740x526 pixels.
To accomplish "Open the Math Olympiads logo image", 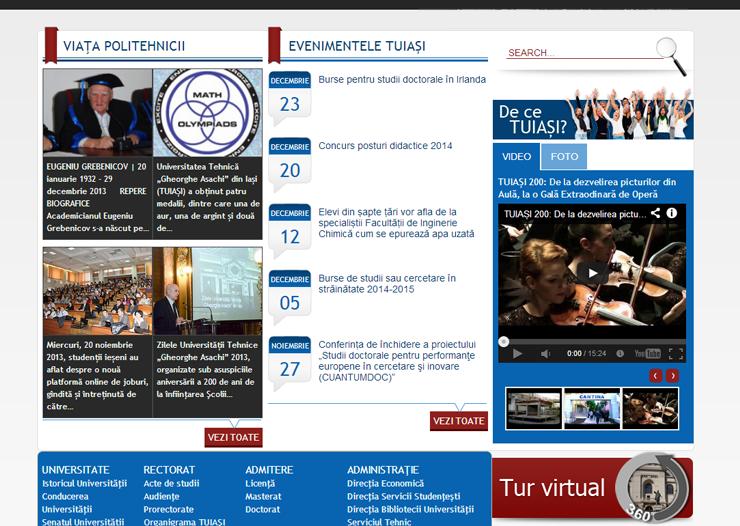I will pyautogui.click(x=208, y=113).
